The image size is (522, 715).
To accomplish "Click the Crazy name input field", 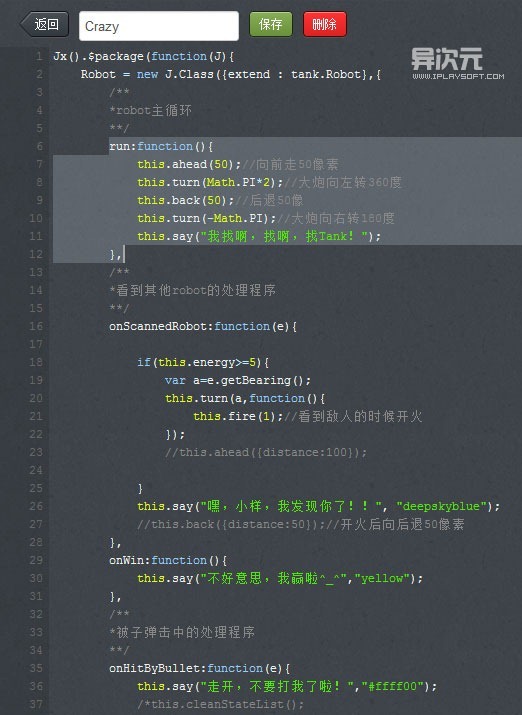I will tap(159, 26).
